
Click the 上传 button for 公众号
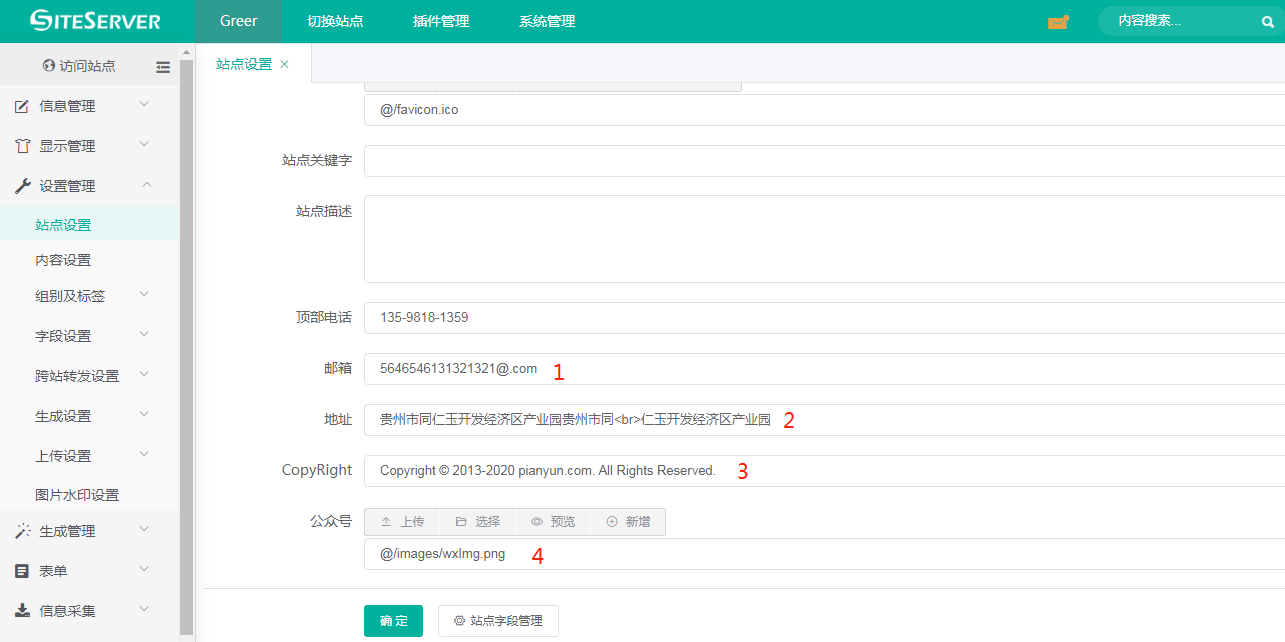pyautogui.click(x=402, y=522)
